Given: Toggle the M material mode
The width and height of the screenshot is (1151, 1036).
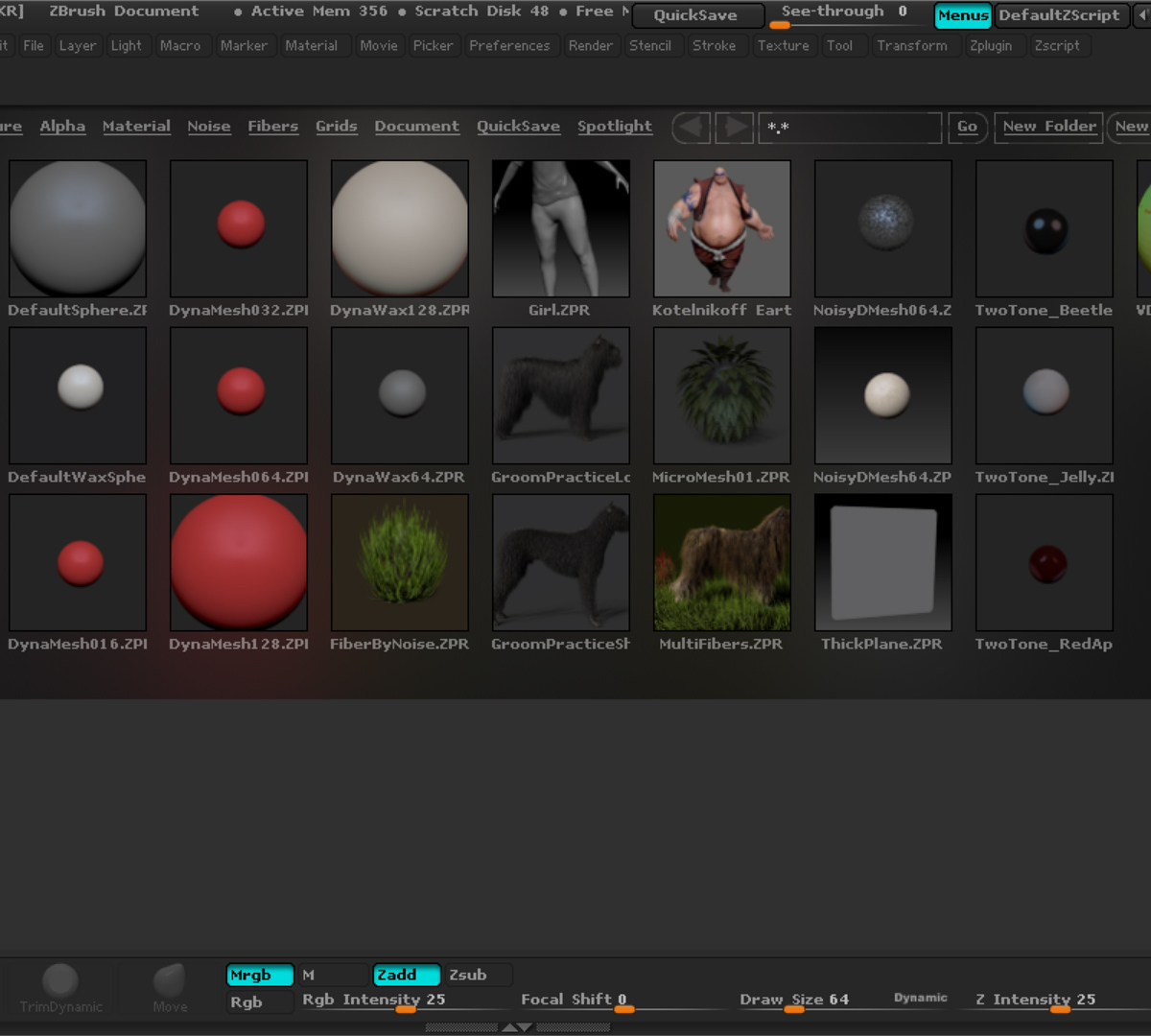Looking at the screenshot, I should 333,975.
